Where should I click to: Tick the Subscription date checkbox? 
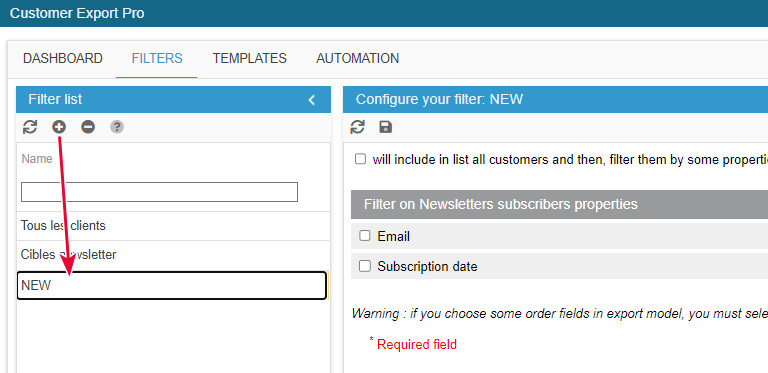364,266
